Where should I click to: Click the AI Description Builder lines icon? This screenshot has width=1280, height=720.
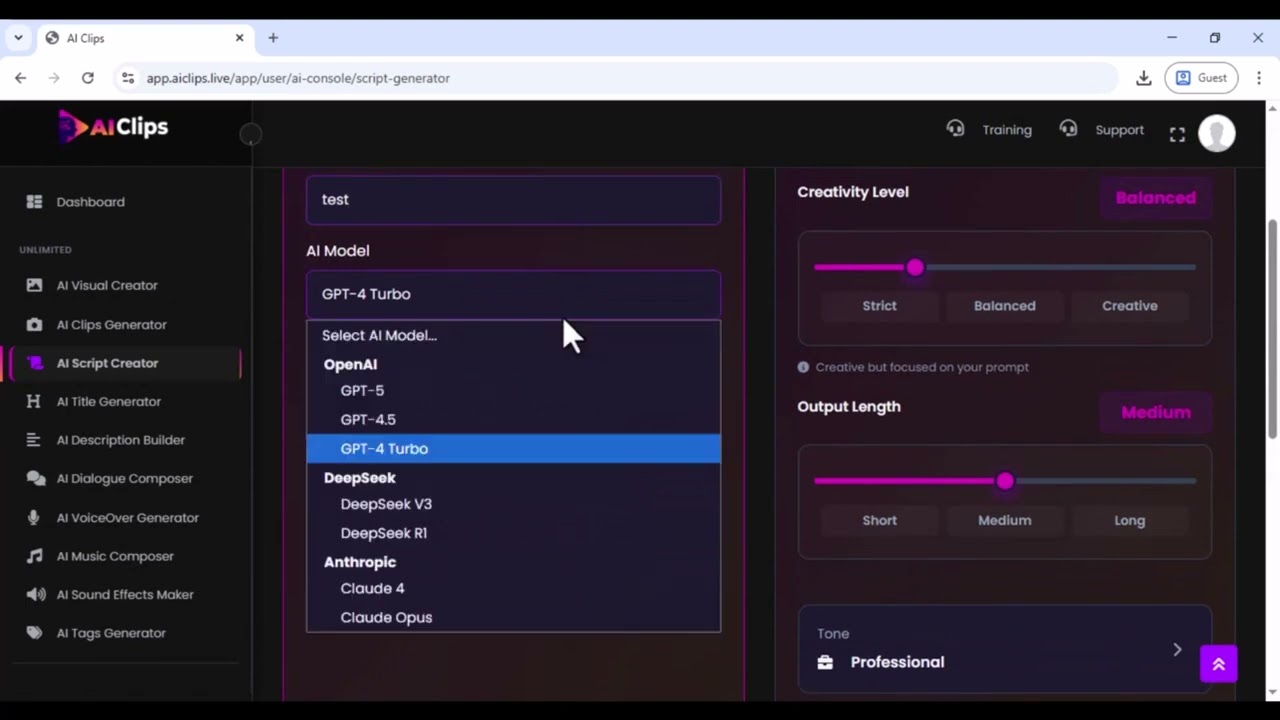click(34, 440)
